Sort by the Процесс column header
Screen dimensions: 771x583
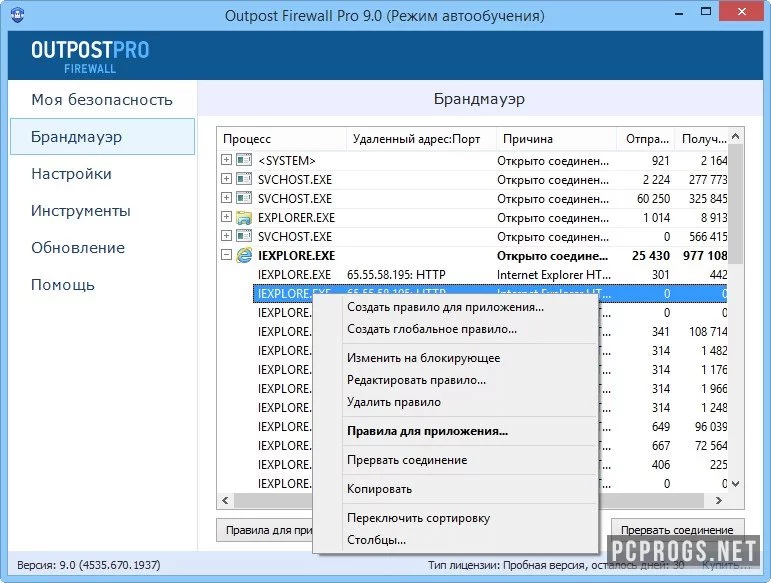(282, 139)
